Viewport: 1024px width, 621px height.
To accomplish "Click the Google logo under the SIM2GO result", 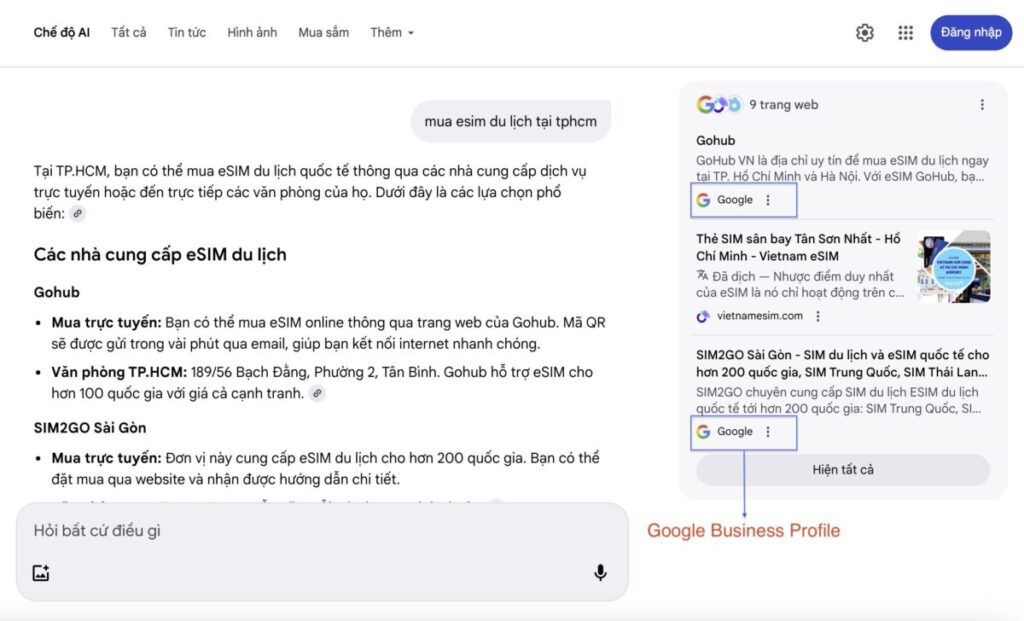I will coord(703,432).
